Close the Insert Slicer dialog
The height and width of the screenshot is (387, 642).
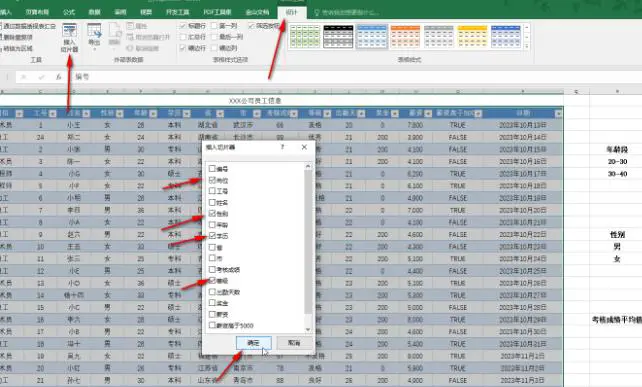pos(304,147)
